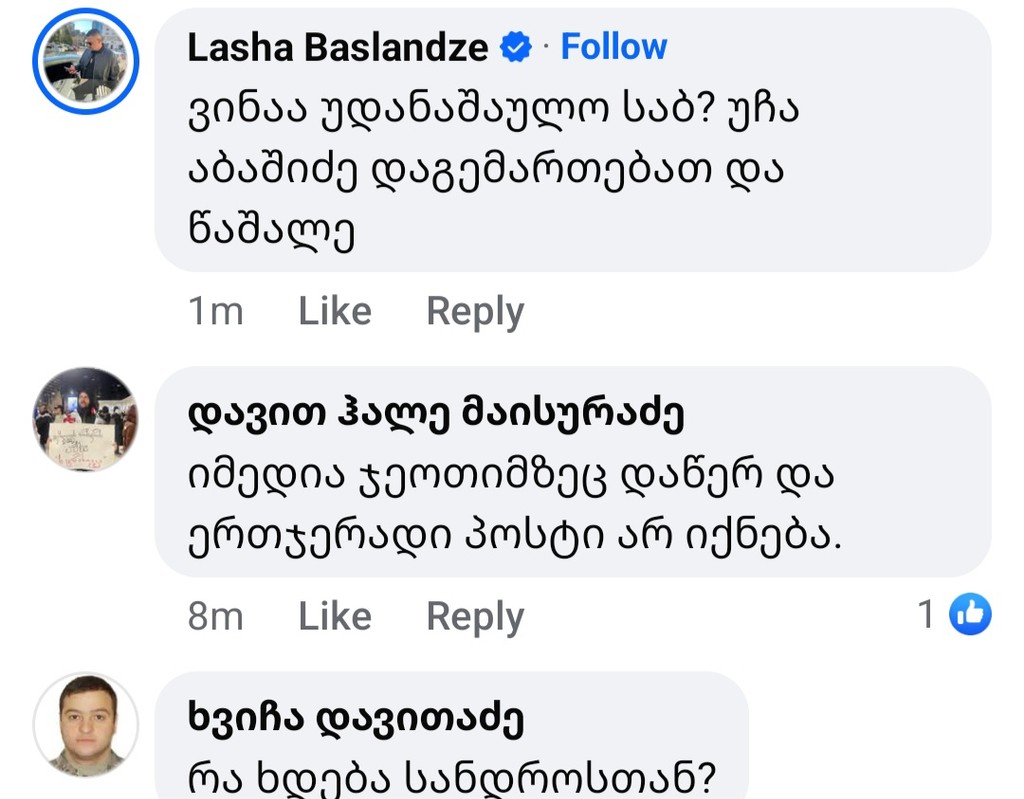Click the word 'წაშალე' in Lasha's comment
1024x799 pixels.
(270, 232)
